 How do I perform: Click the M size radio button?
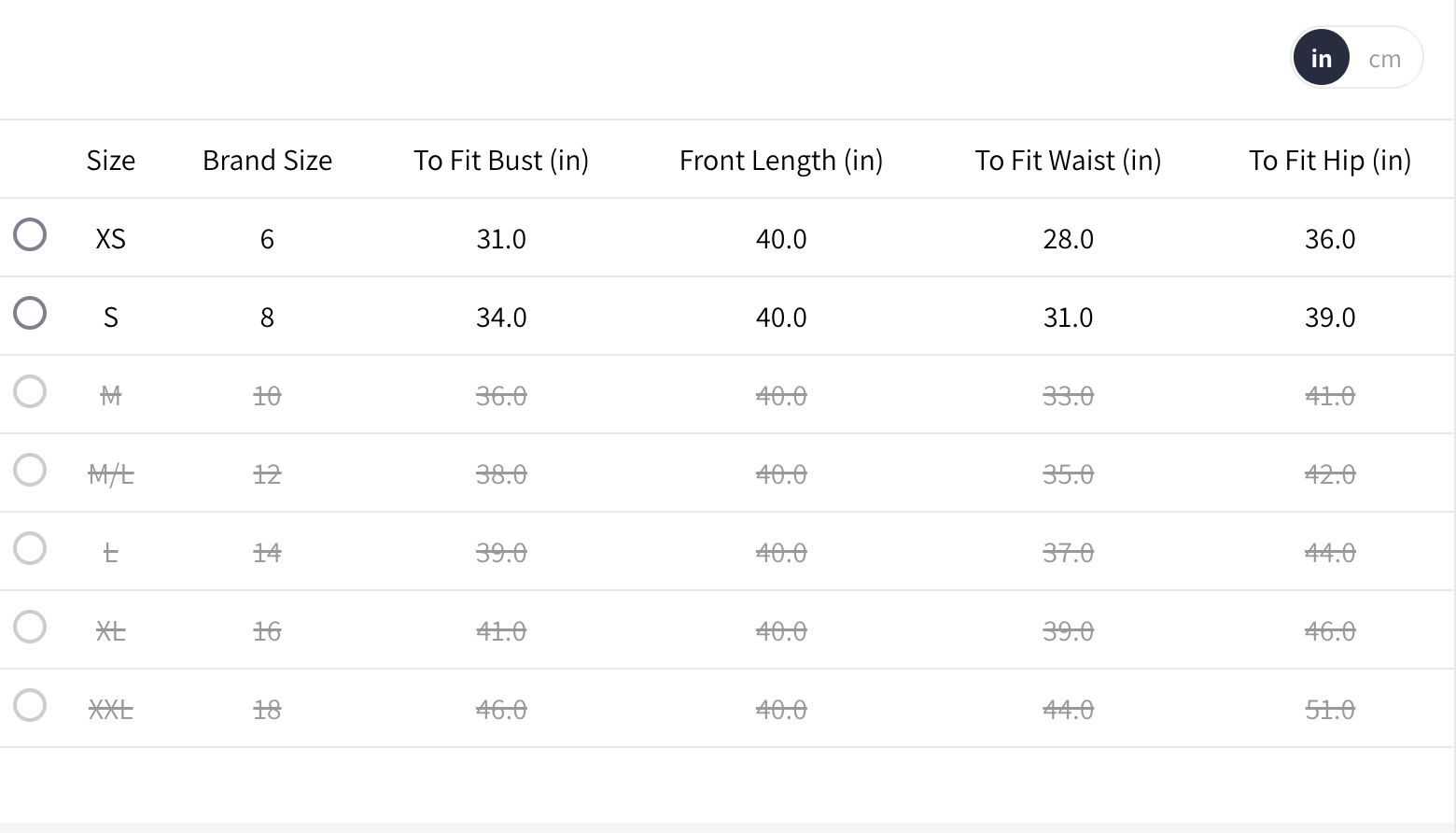click(x=30, y=392)
